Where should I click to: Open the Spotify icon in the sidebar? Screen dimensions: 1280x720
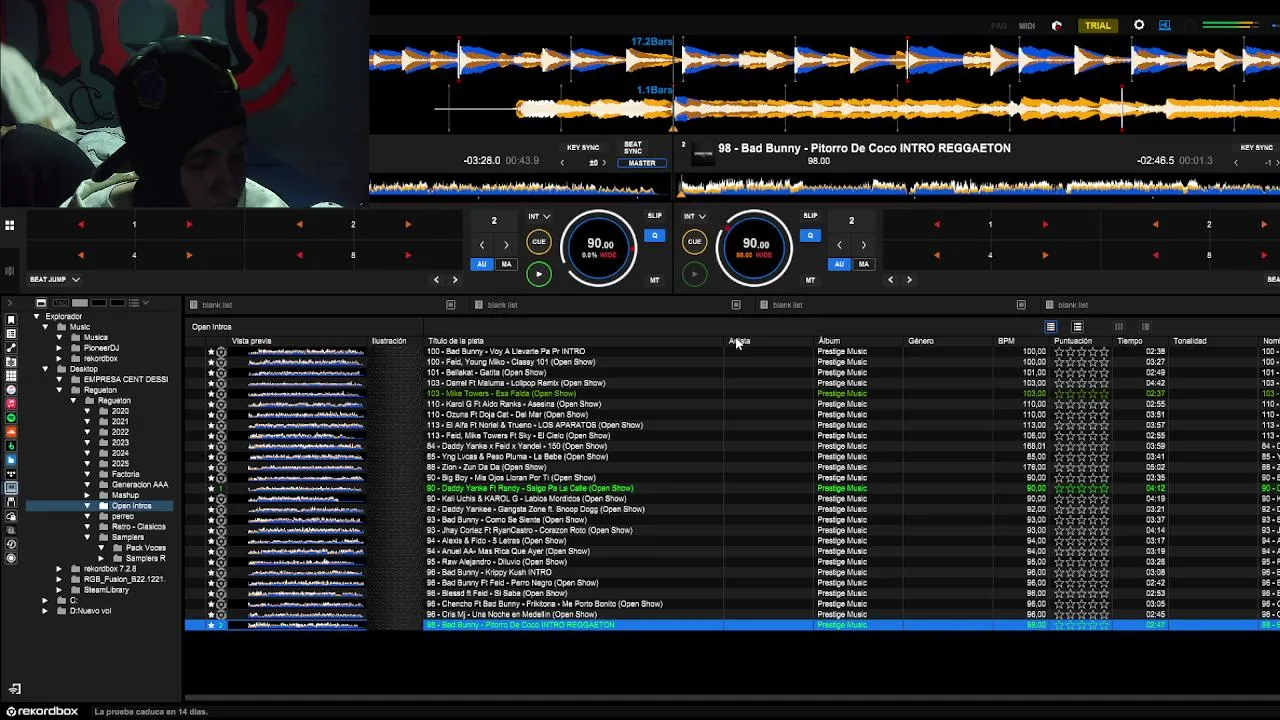11,418
